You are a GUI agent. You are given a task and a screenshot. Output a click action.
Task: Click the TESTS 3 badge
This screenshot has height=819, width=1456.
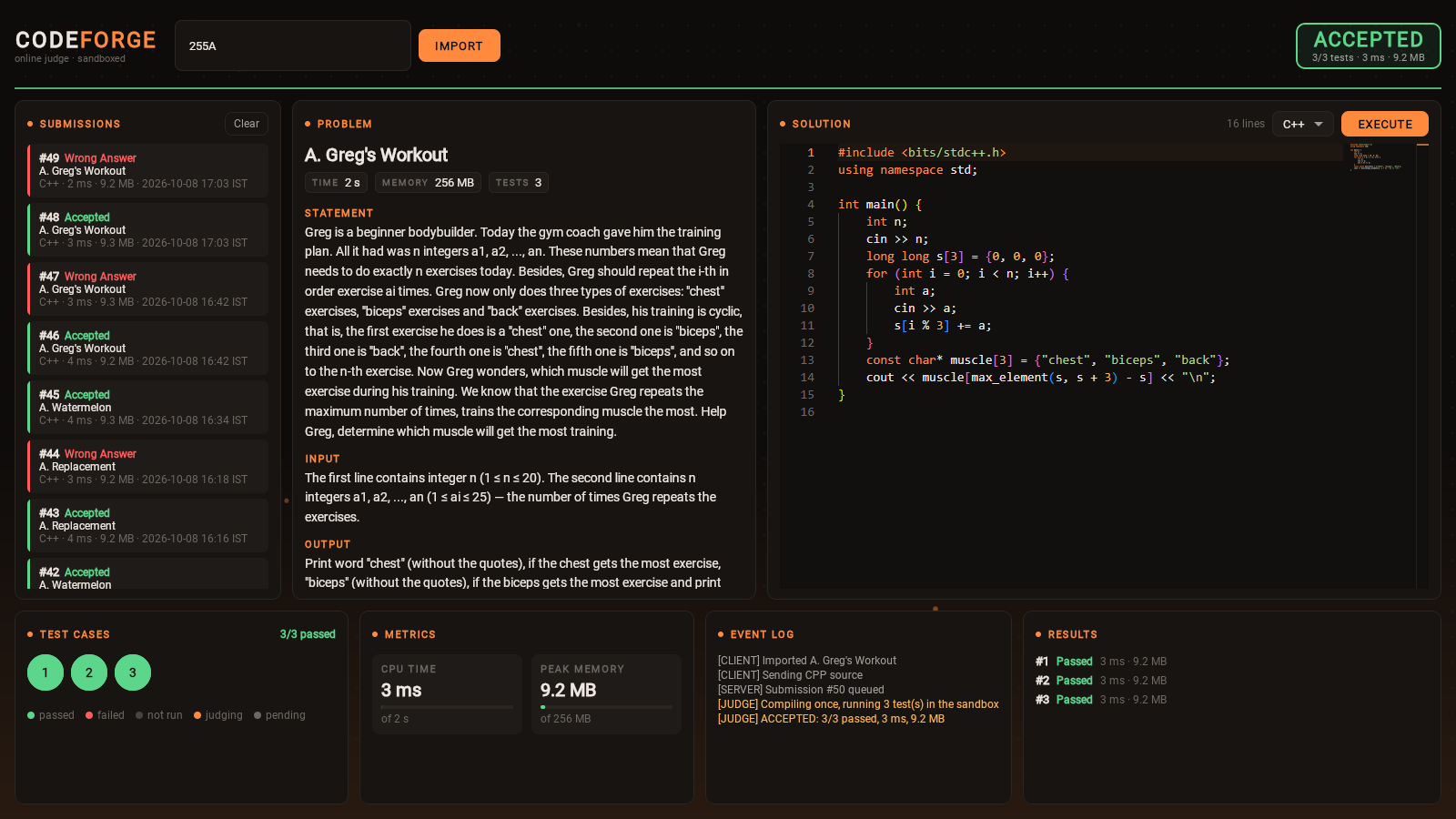pyautogui.click(x=519, y=183)
